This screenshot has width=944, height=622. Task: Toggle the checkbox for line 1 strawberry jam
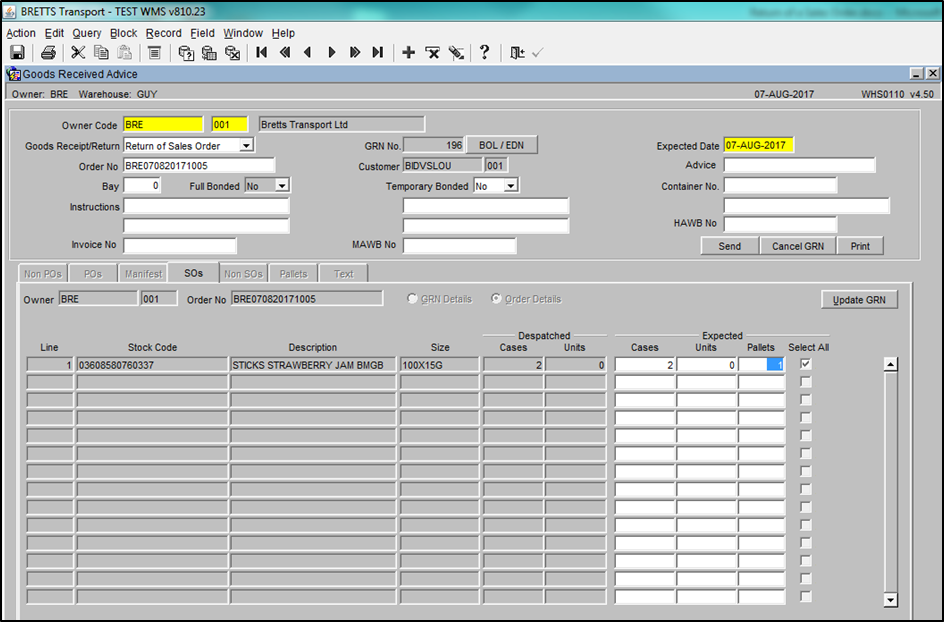[x=806, y=364]
